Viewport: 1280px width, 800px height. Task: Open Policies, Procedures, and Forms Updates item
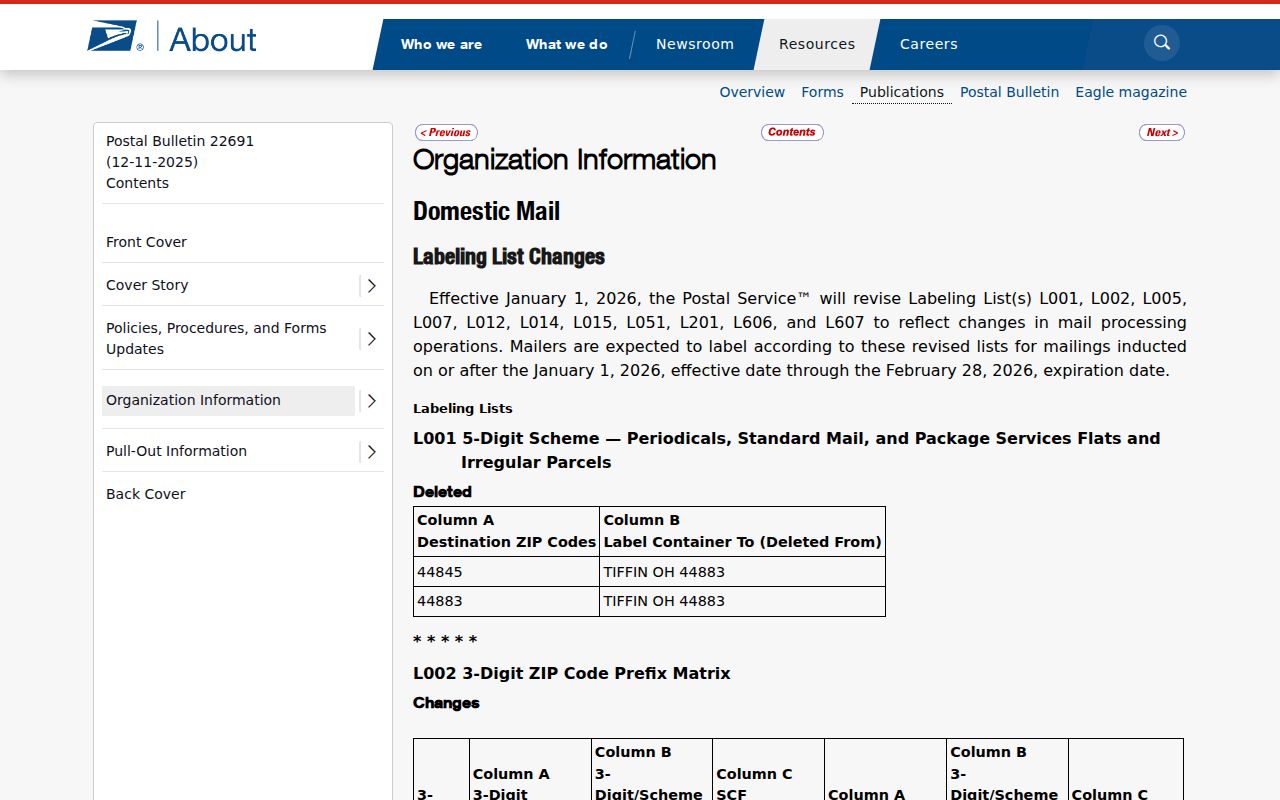(216, 339)
